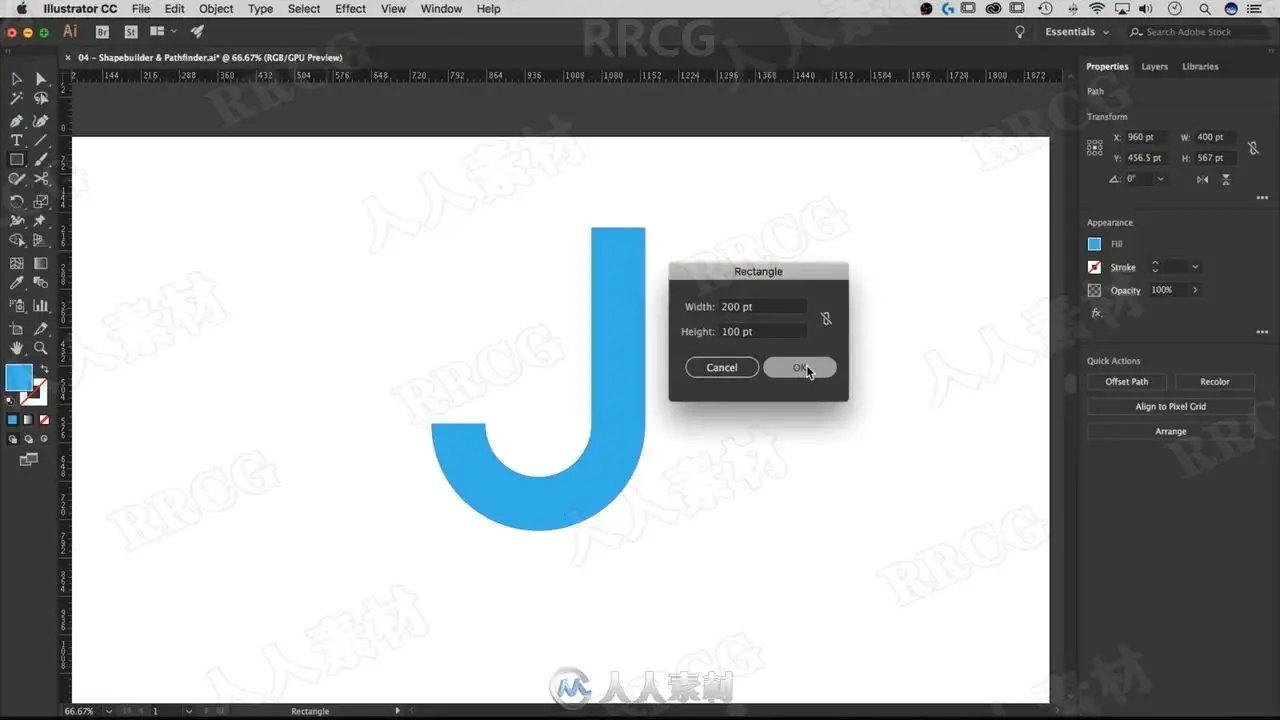The height and width of the screenshot is (720, 1280).
Task: Click the Width field in Rectangle dialog
Action: click(x=762, y=307)
